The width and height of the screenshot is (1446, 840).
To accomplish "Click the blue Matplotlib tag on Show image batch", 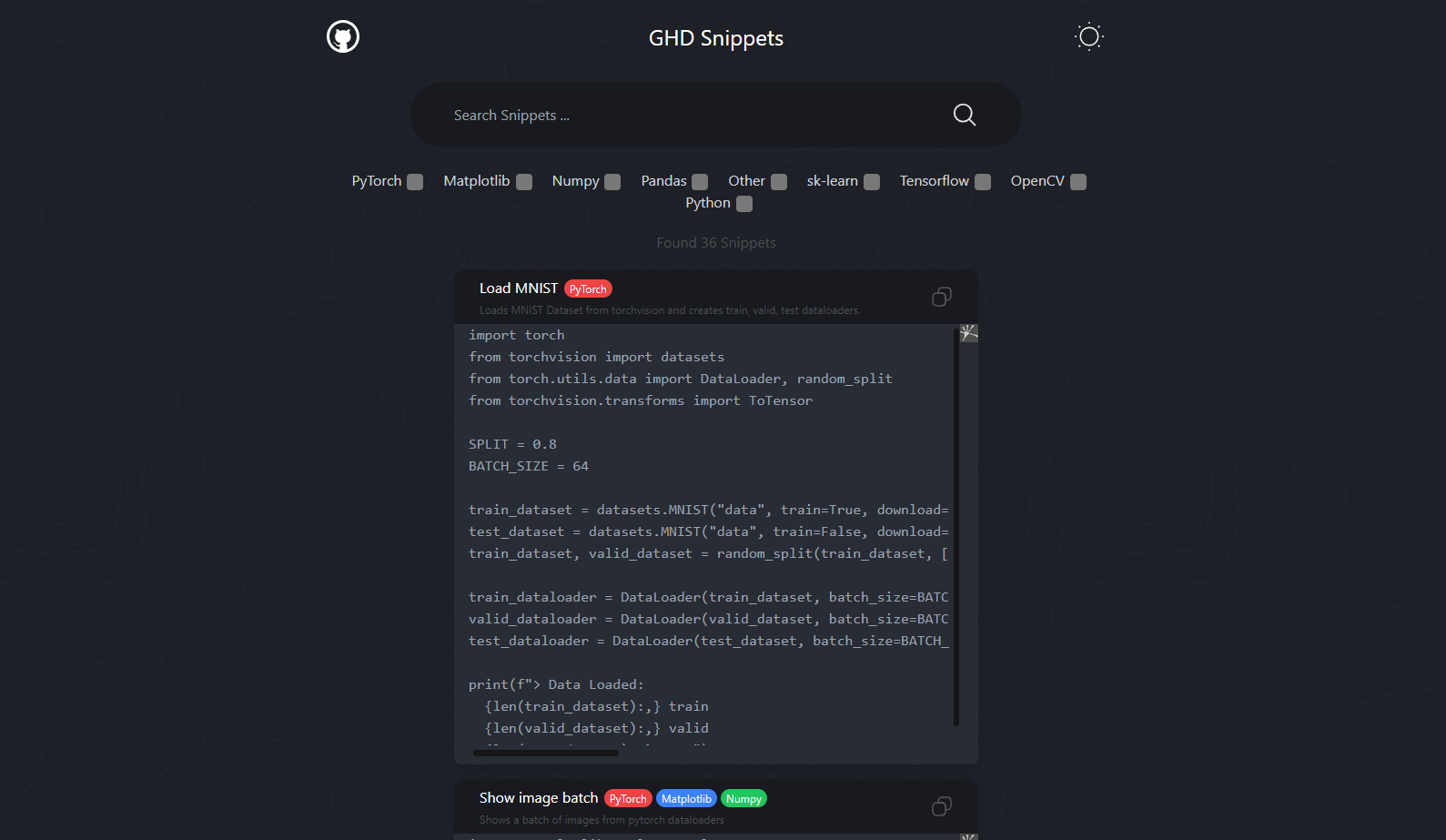I will (686, 799).
